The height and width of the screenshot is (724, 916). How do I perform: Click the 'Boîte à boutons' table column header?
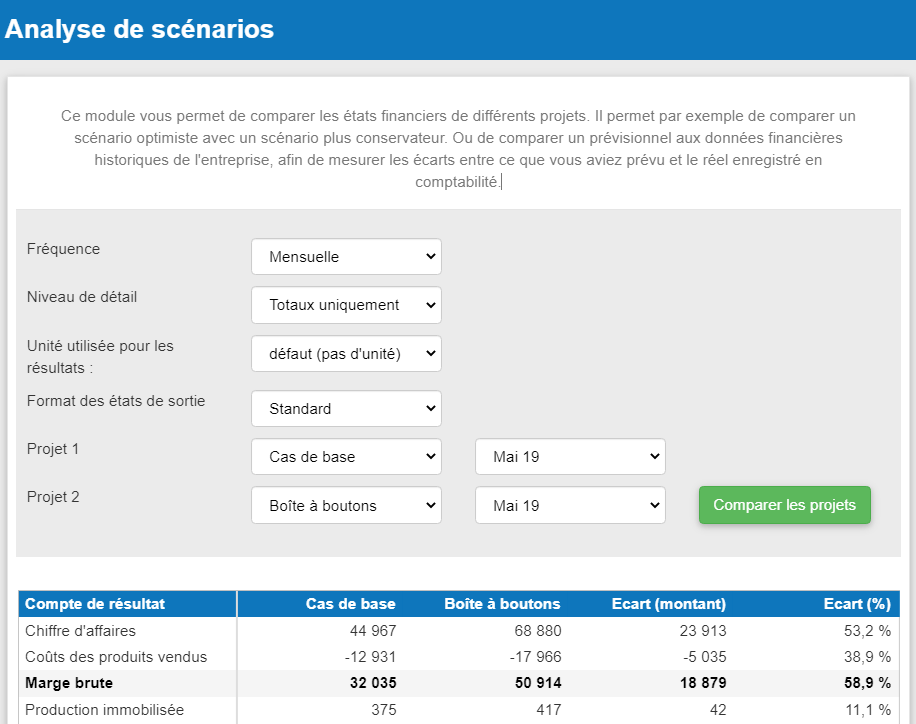[502, 604]
